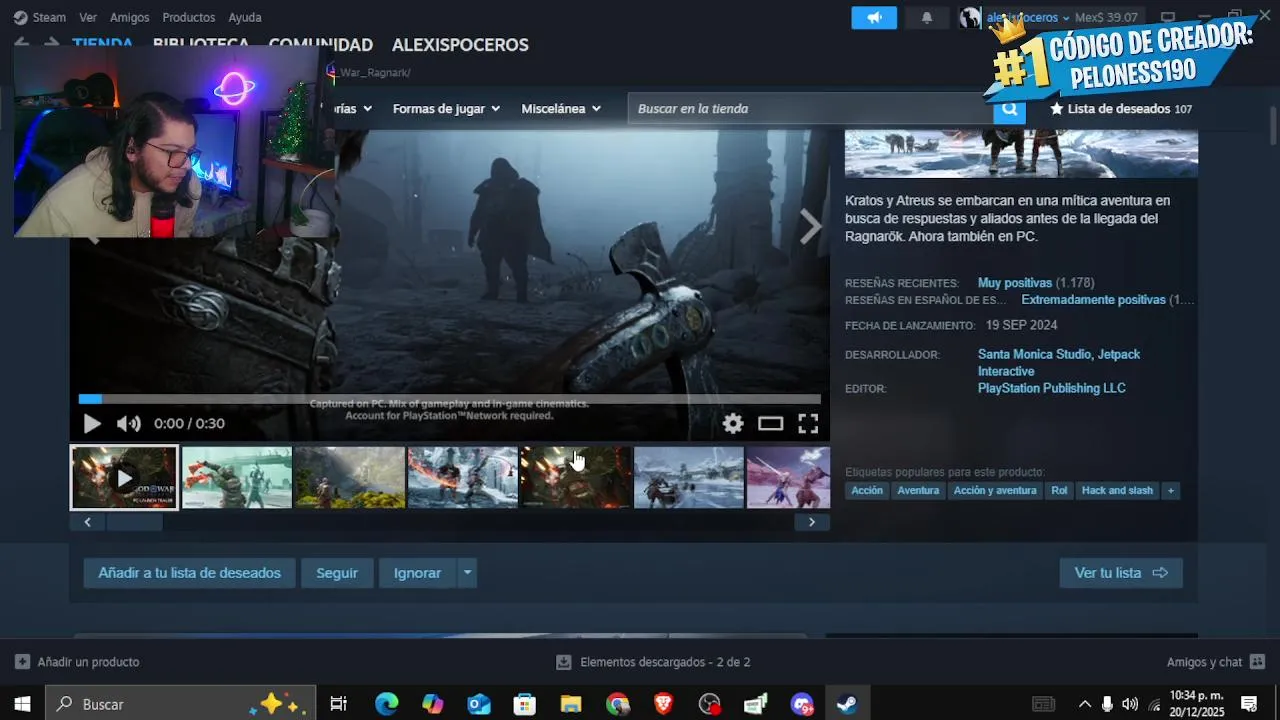Open the Ayuda menu

[x=245, y=17]
